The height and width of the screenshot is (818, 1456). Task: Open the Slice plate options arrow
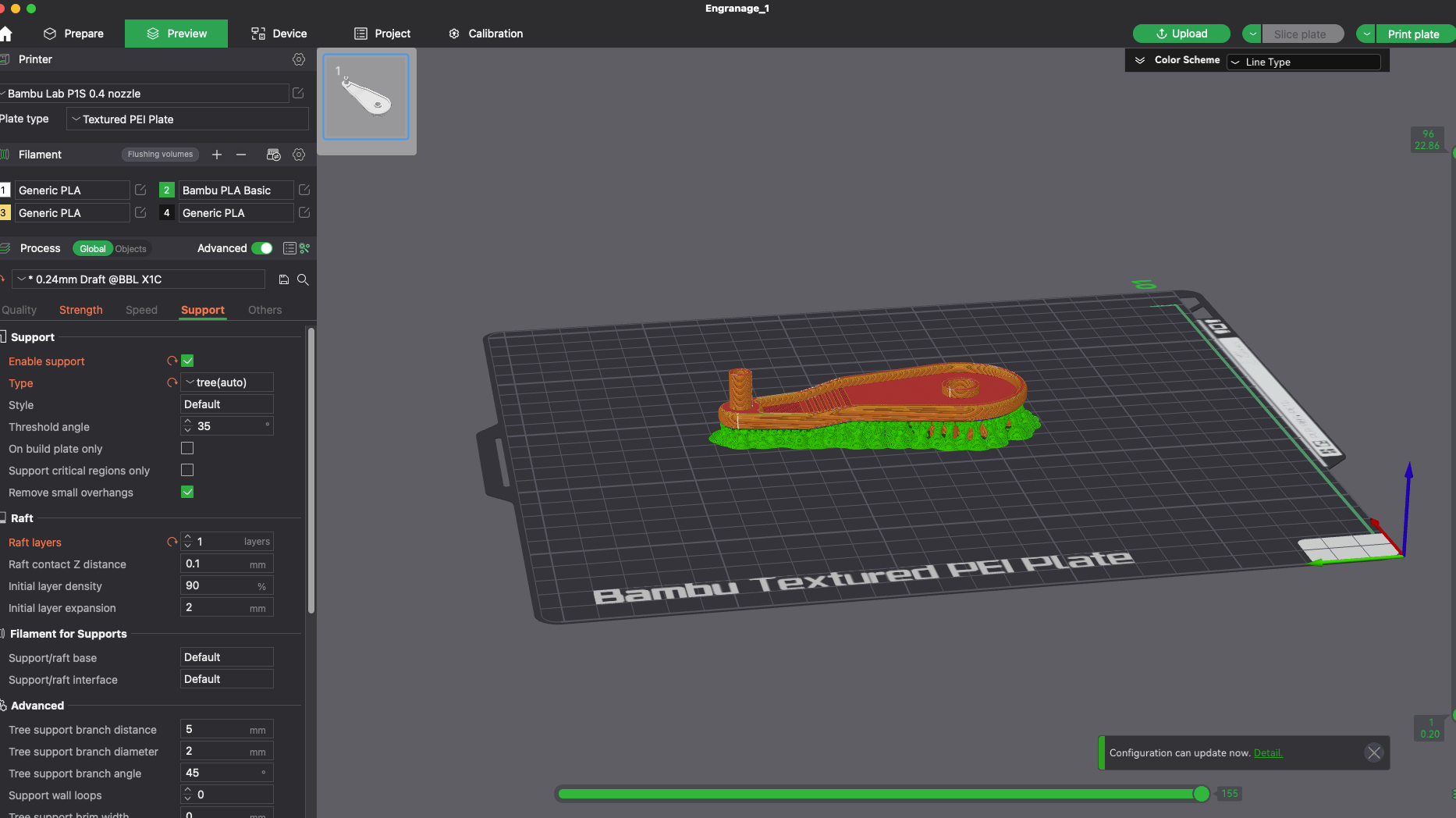pyautogui.click(x=1252, y=34)
